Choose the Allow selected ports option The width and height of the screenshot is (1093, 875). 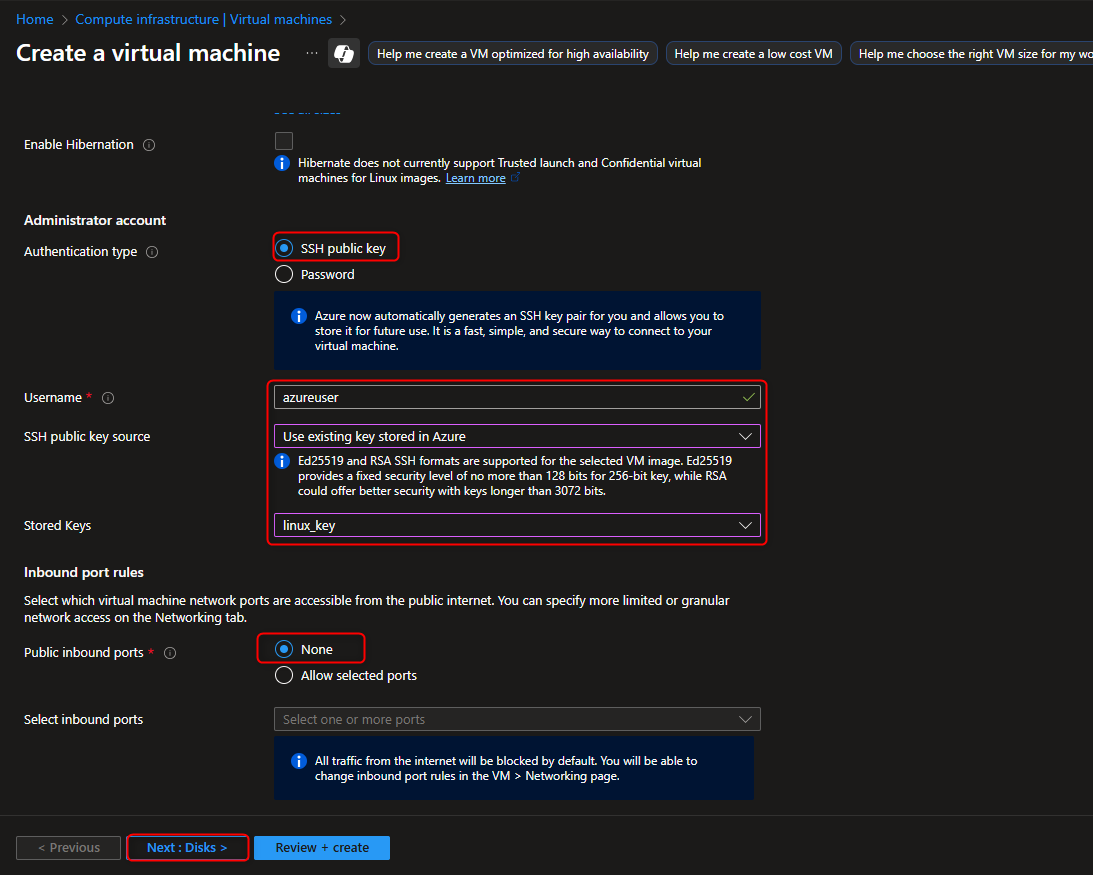(283, 675)
